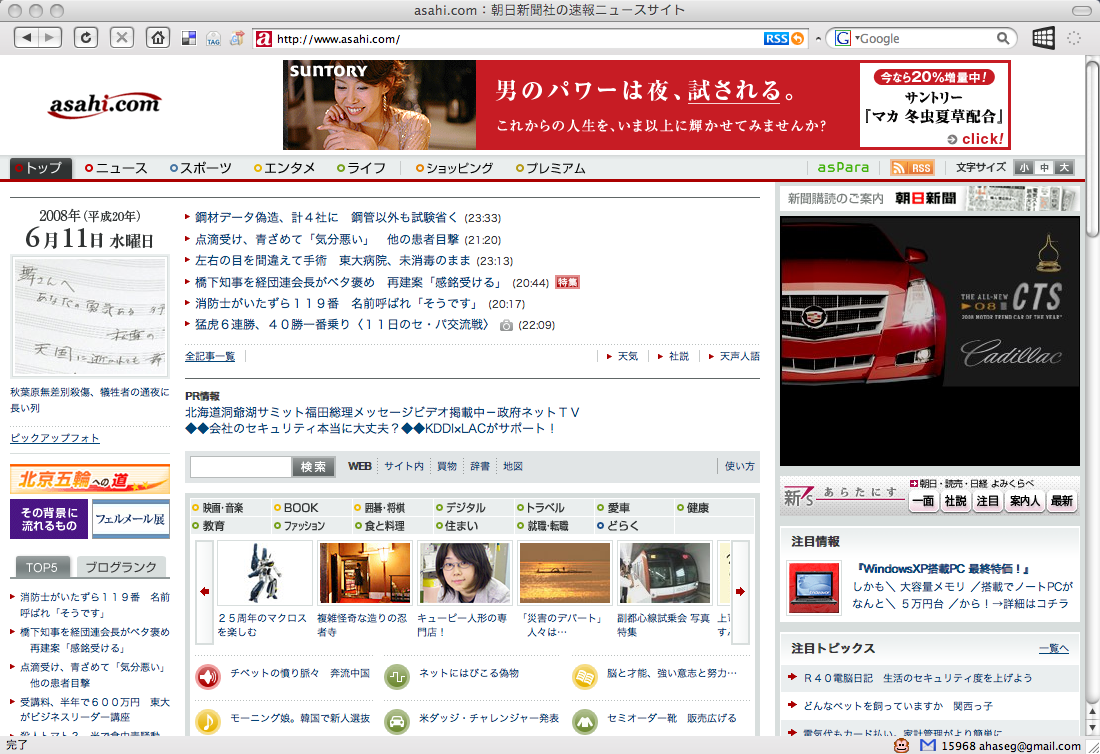Click the red 特集 badge beside 橋下知事 headline

click(x=568, y=283)
